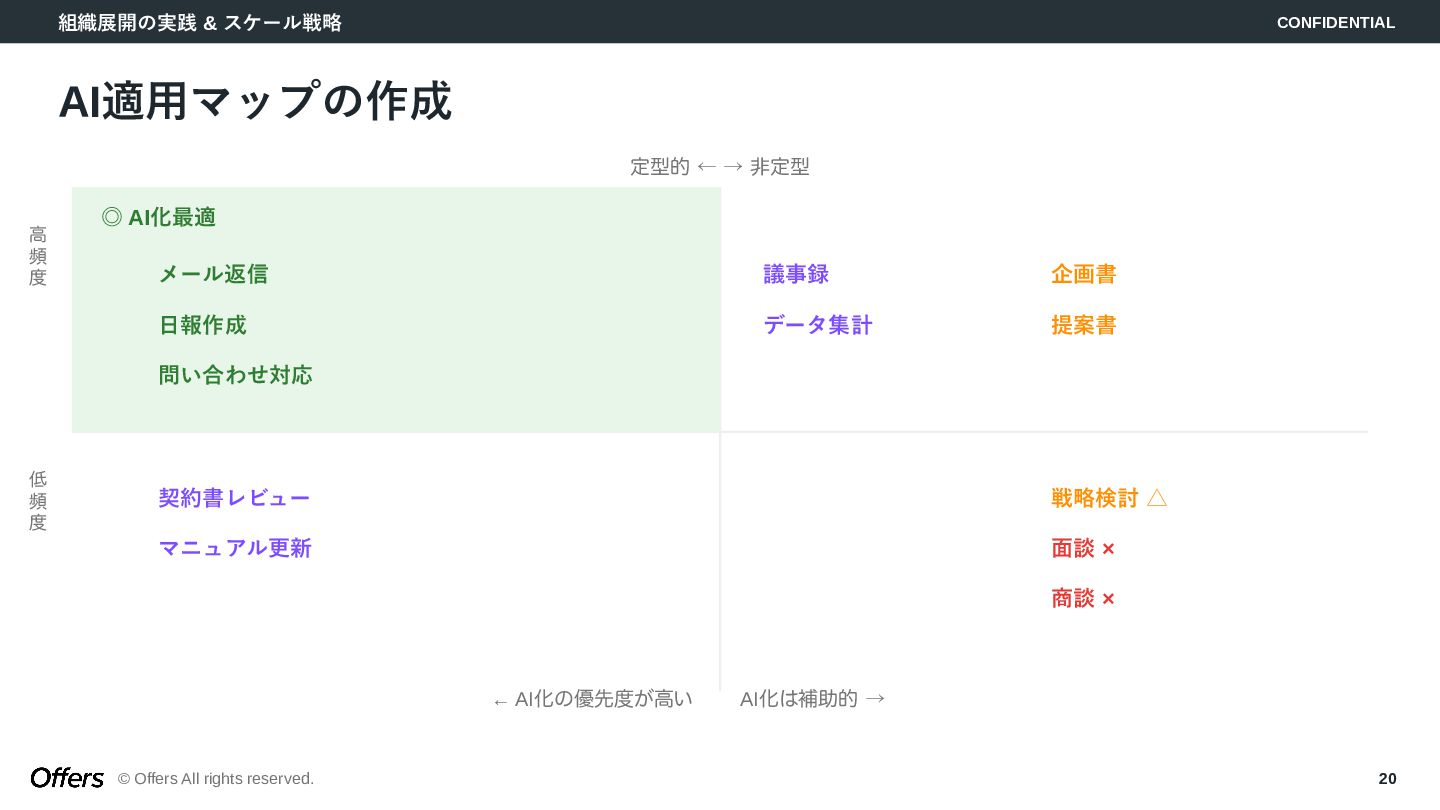The image size is (1440, 810).
Task: Click the Offers logo in footer
Action: point(67,778)
